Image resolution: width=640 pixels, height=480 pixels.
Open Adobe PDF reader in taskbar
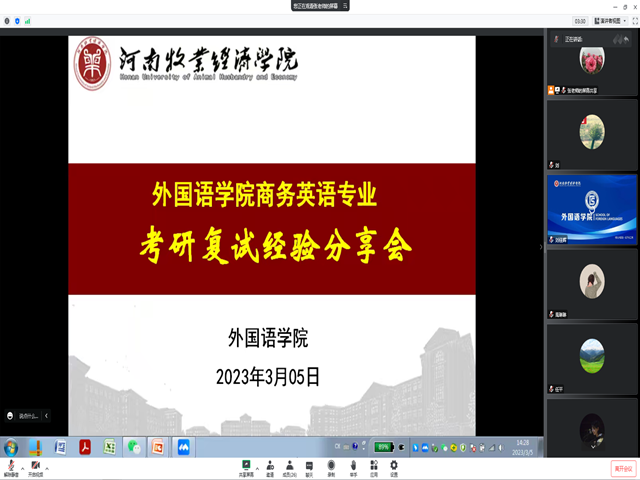tap(86, 447)
